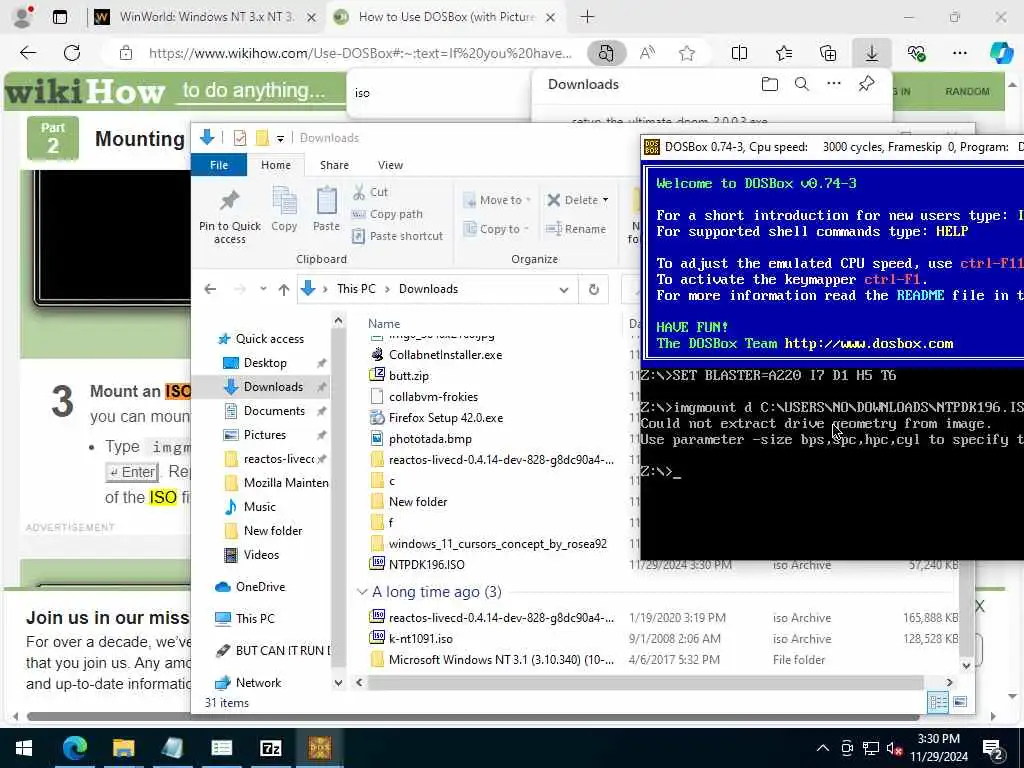
Task: Switch to details view in Explorer
Action: pos(938,702)
